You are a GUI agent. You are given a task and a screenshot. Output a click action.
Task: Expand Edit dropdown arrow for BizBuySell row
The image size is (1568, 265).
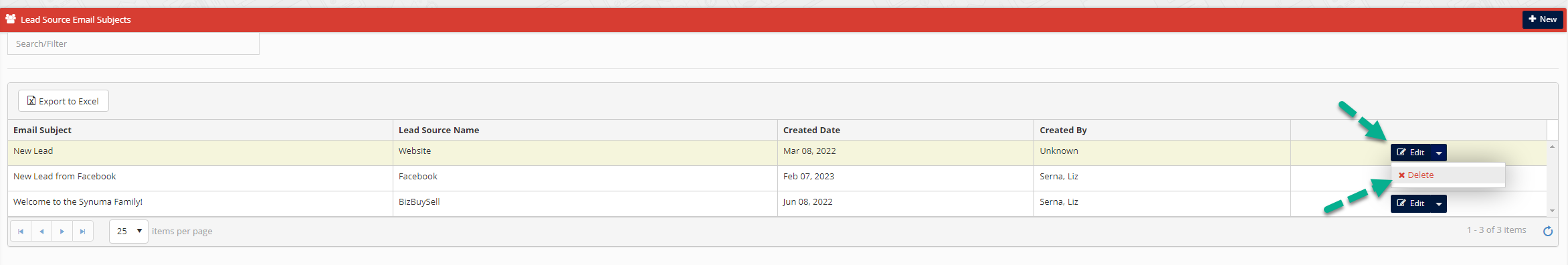[1438, 203]
